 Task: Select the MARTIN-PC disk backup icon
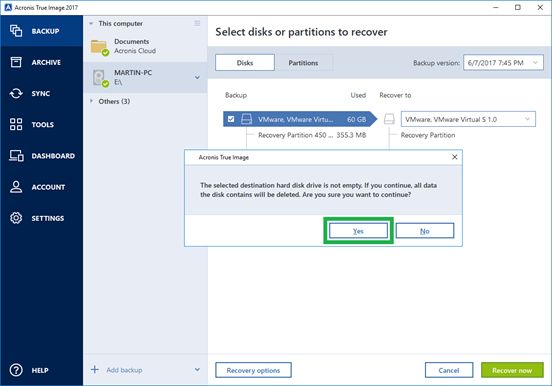pos(100,78)
